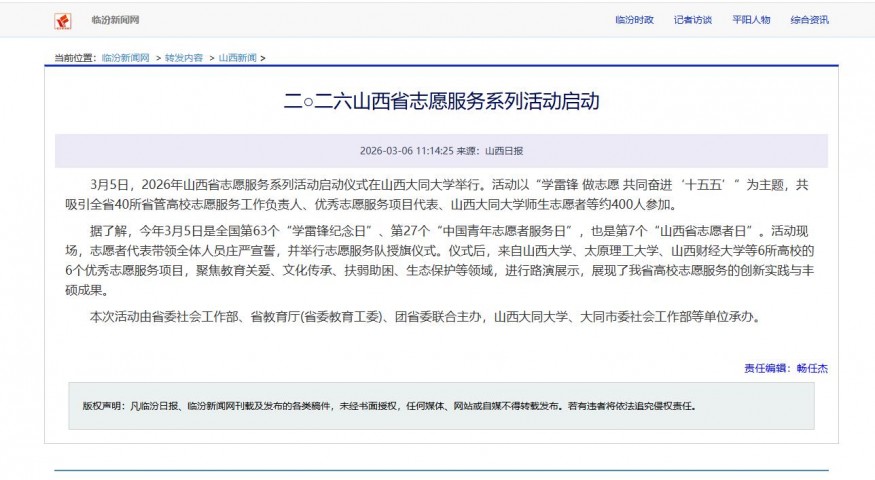Viewport: 875px width, 480px height.
Task: Go to the 记者访谈 section
Action: [x=692, y=20]
